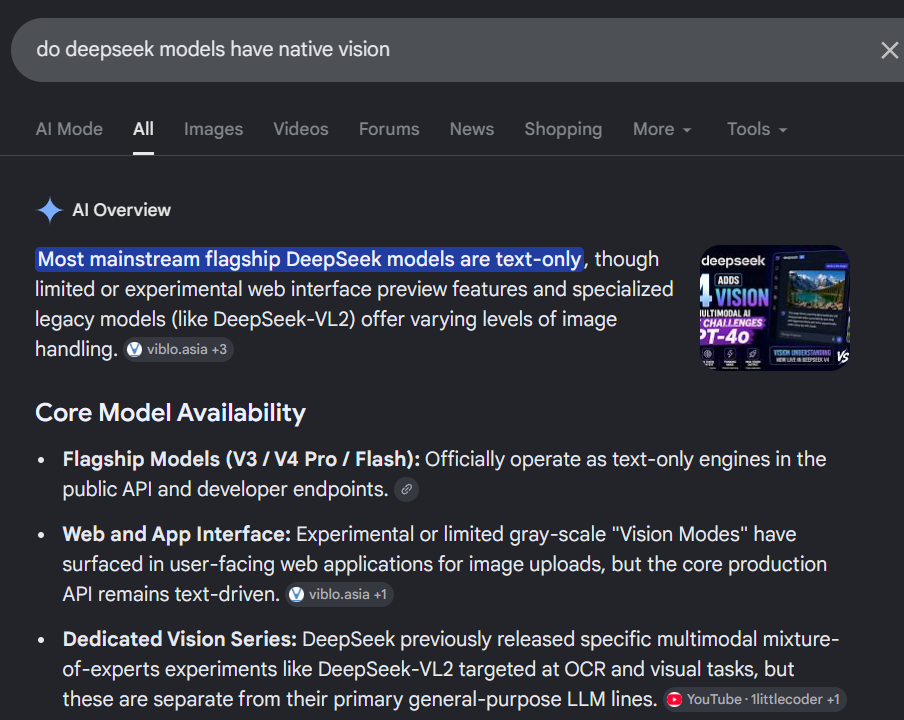Open viblo.asia +1 source chip
The height and width of the screenshot is (720, 904).
pyautogui.click(x=340, y=594)
